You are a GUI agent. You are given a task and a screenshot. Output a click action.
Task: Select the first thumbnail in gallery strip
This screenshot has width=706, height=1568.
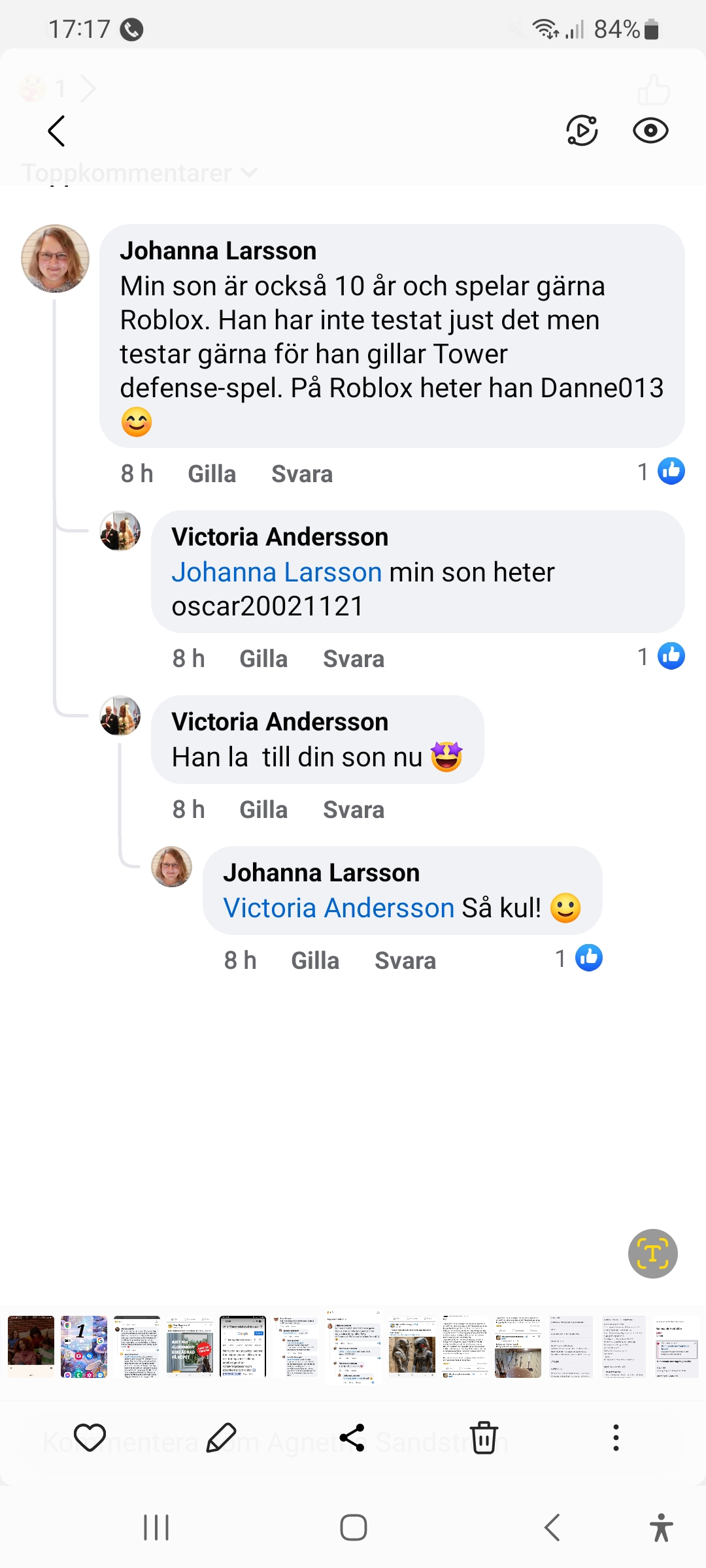point(31,1347)
